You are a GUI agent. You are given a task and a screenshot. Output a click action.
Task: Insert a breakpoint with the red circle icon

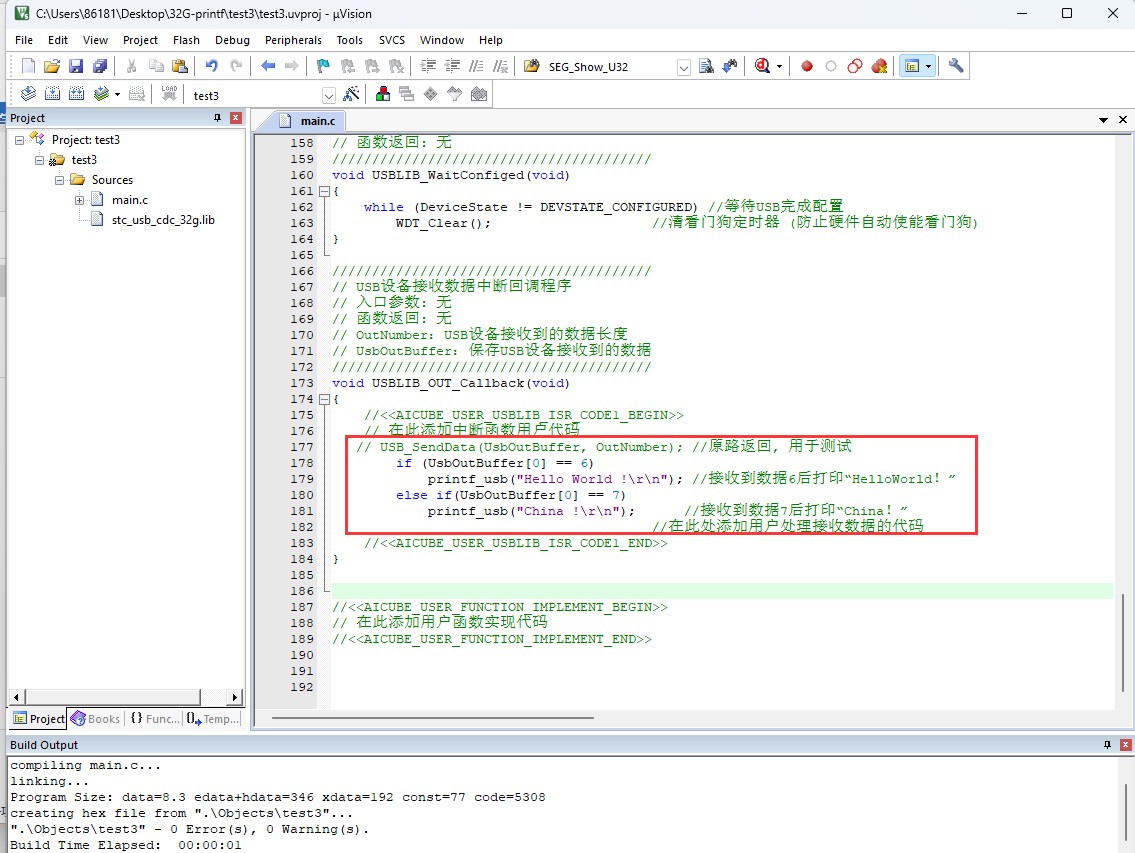point(806,67)
